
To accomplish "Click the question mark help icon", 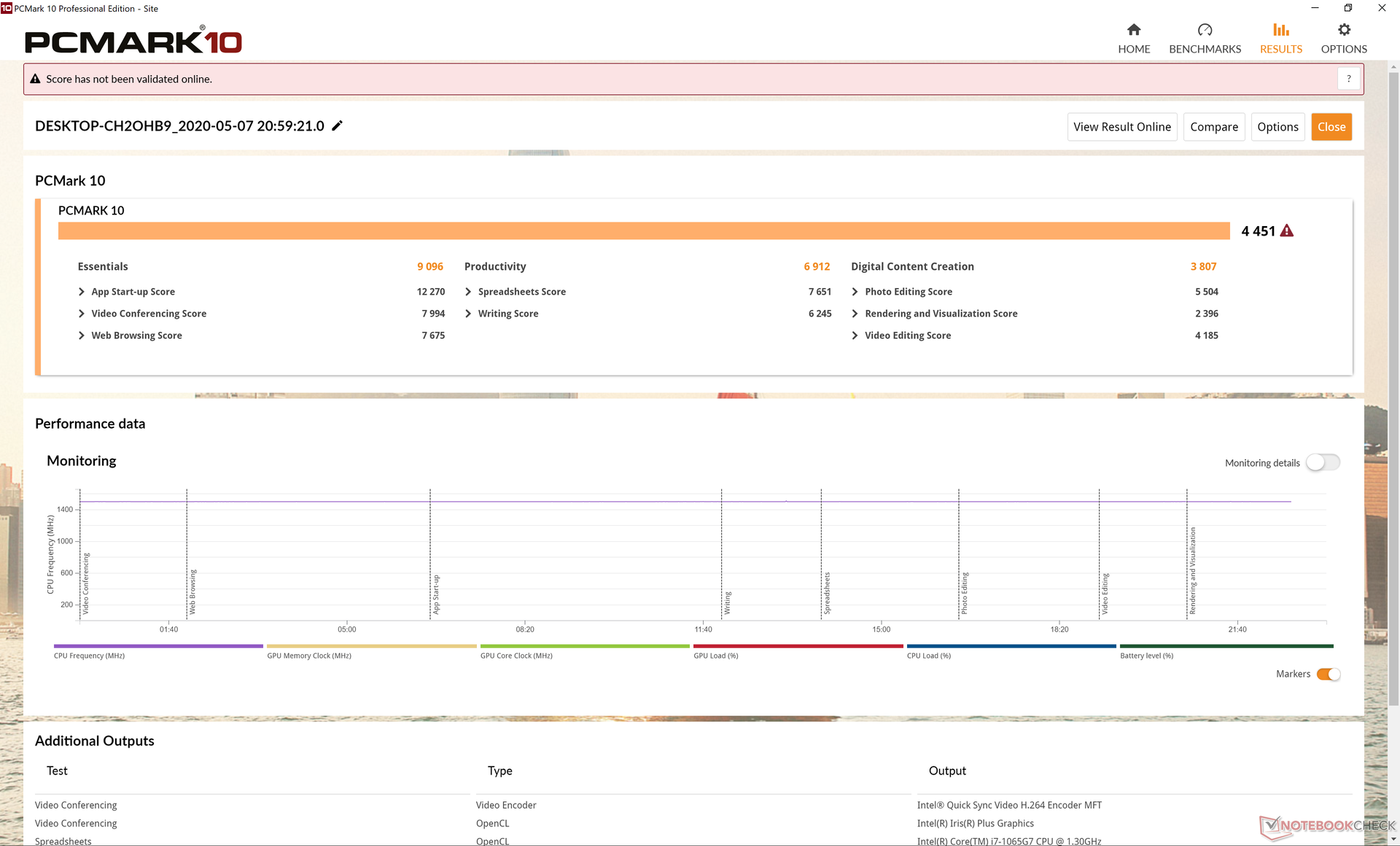I will 1348,79.
